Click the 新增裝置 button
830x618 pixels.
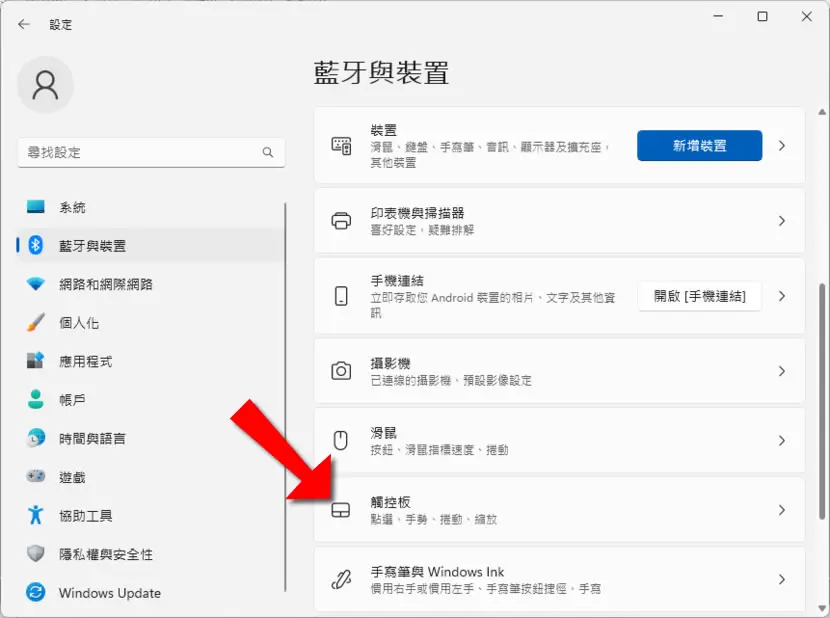click(699, 146)
